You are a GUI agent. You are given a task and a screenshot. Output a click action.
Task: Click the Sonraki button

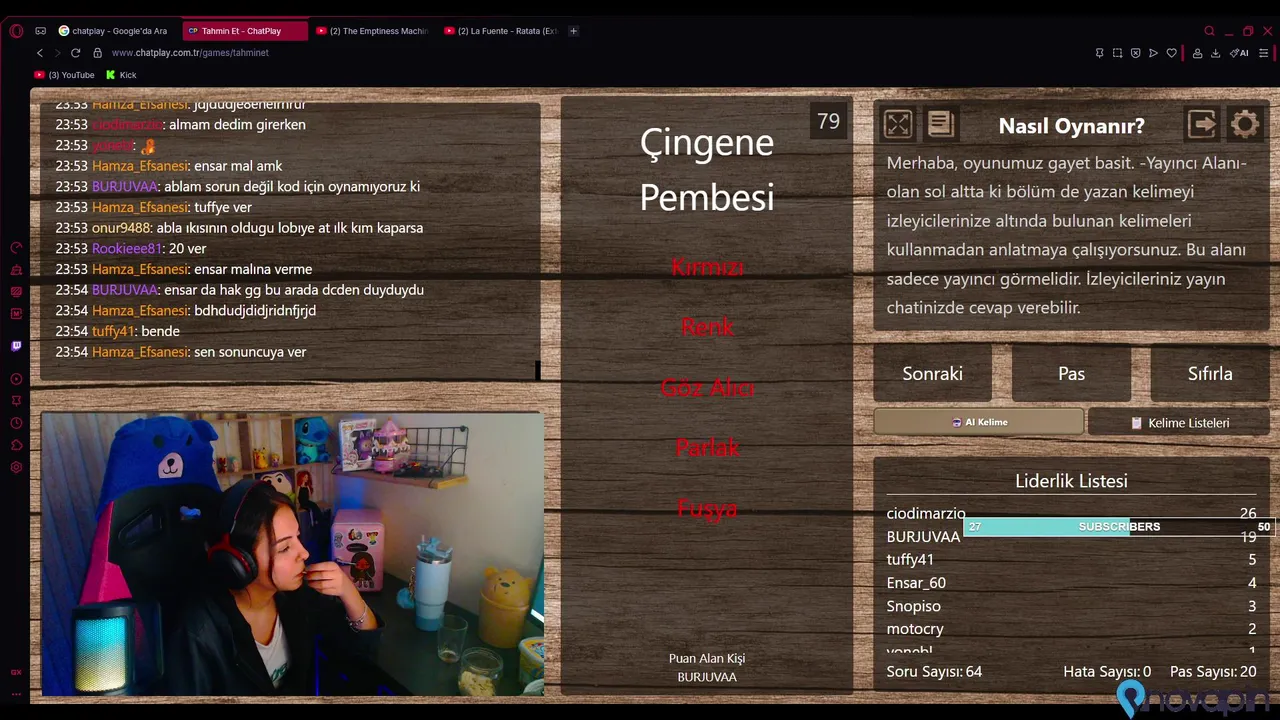pyautogui.click(x=932, y=374)
